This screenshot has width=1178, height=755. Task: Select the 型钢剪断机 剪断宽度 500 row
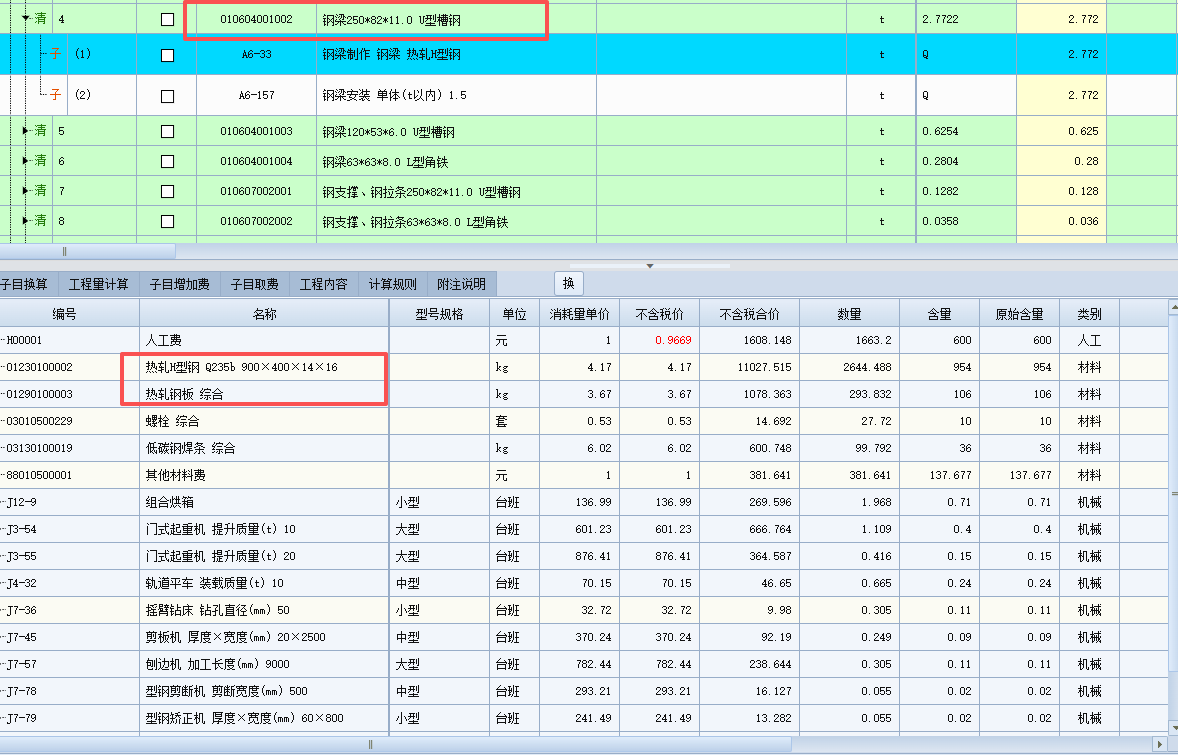click(x=584, y=692)
